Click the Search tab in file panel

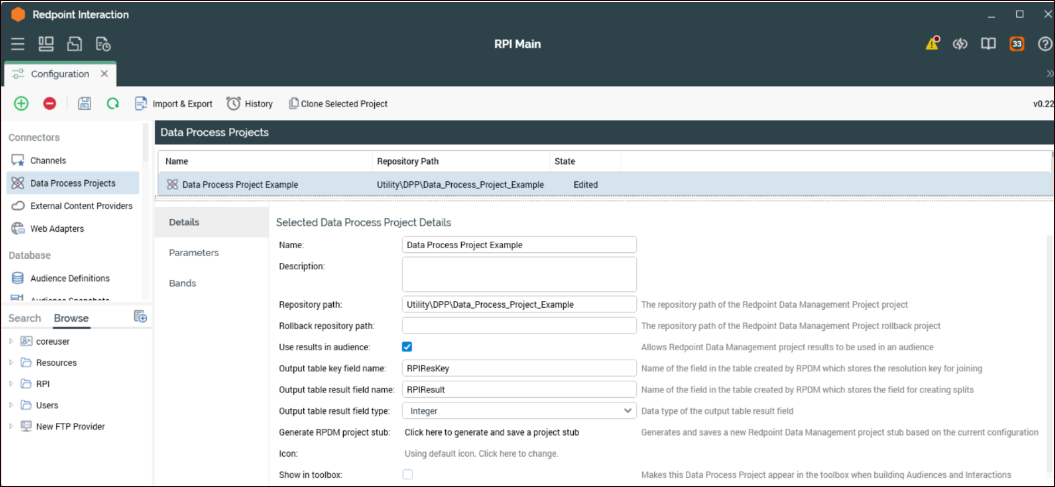[25, 319]
